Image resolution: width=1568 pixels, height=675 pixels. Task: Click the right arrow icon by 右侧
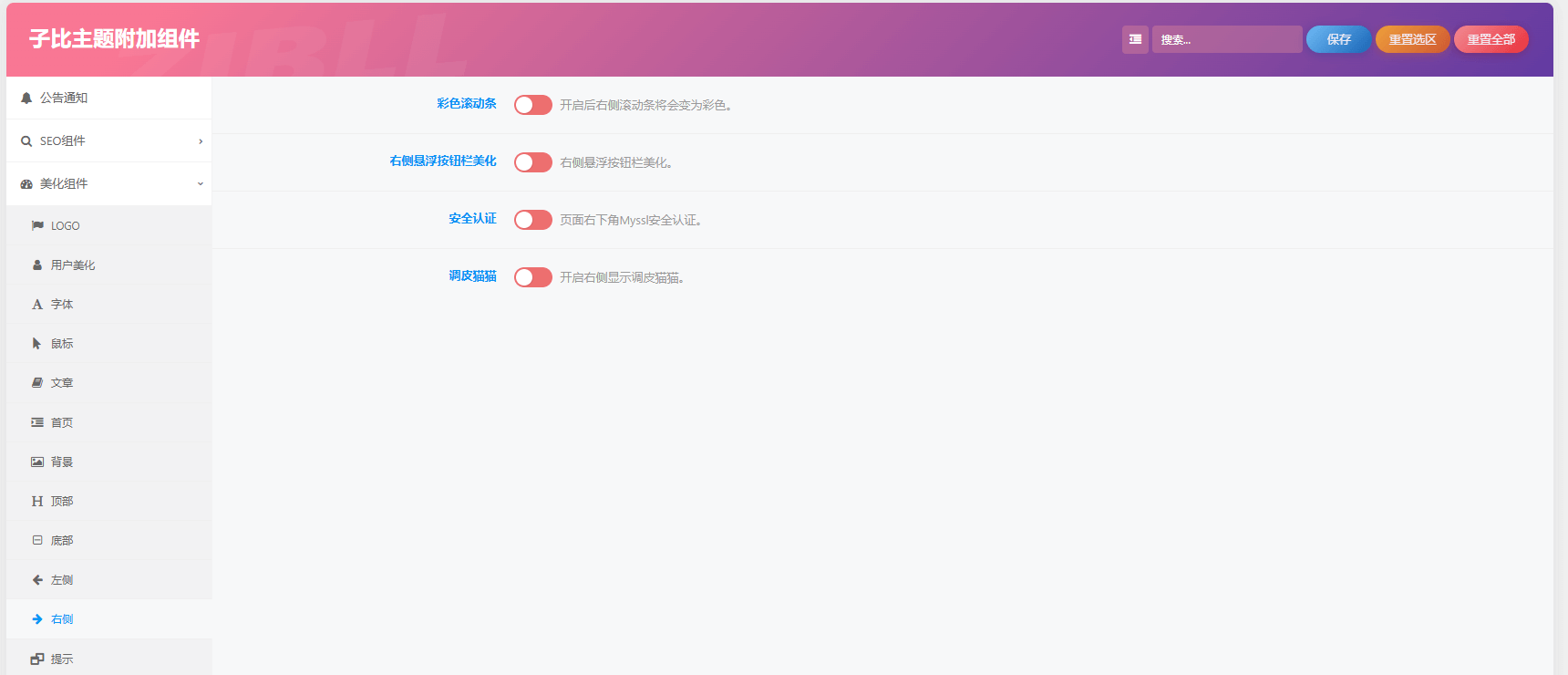coord(37,618)
